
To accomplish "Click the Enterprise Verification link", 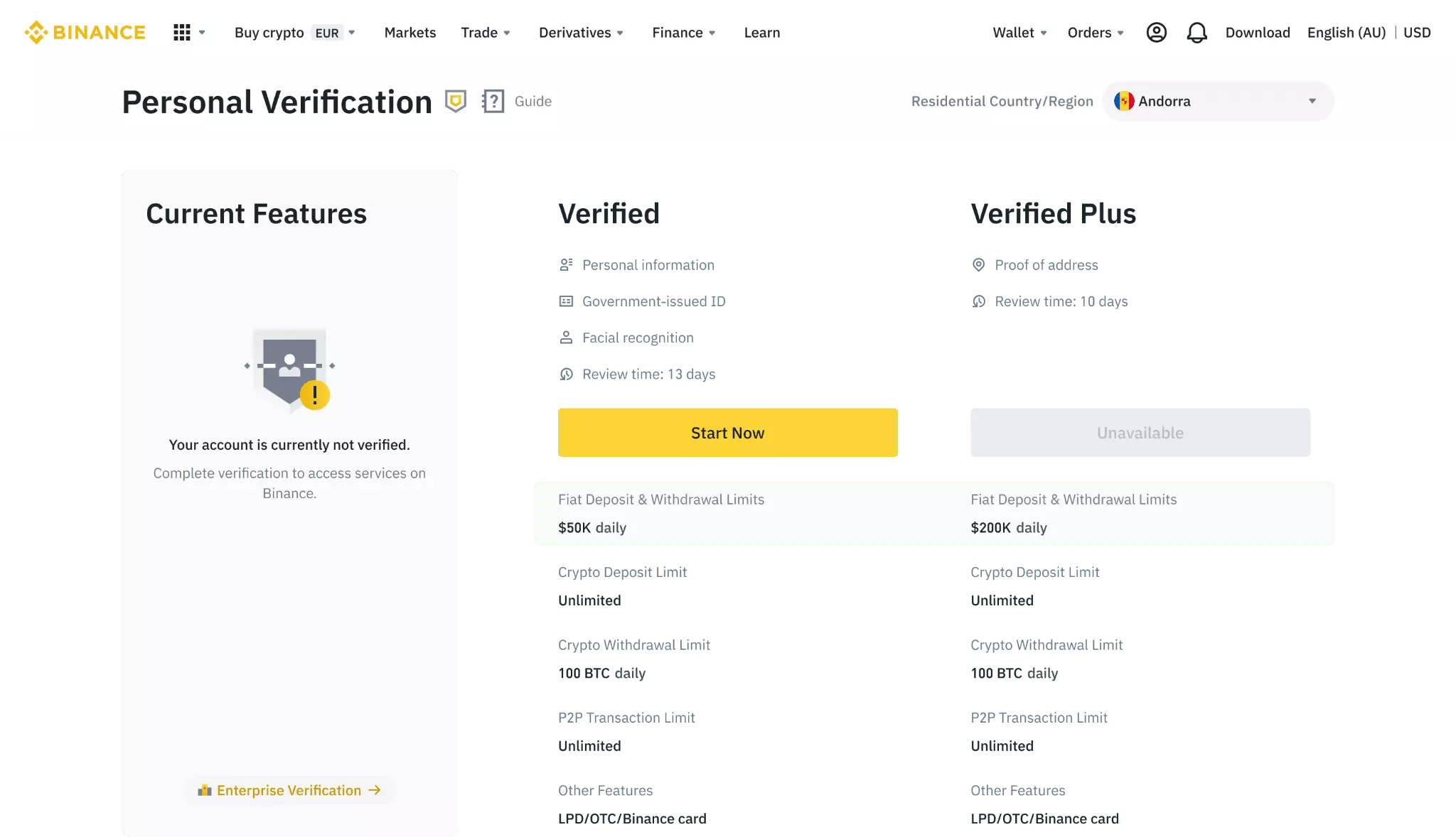I will click(x=289, y=790).
